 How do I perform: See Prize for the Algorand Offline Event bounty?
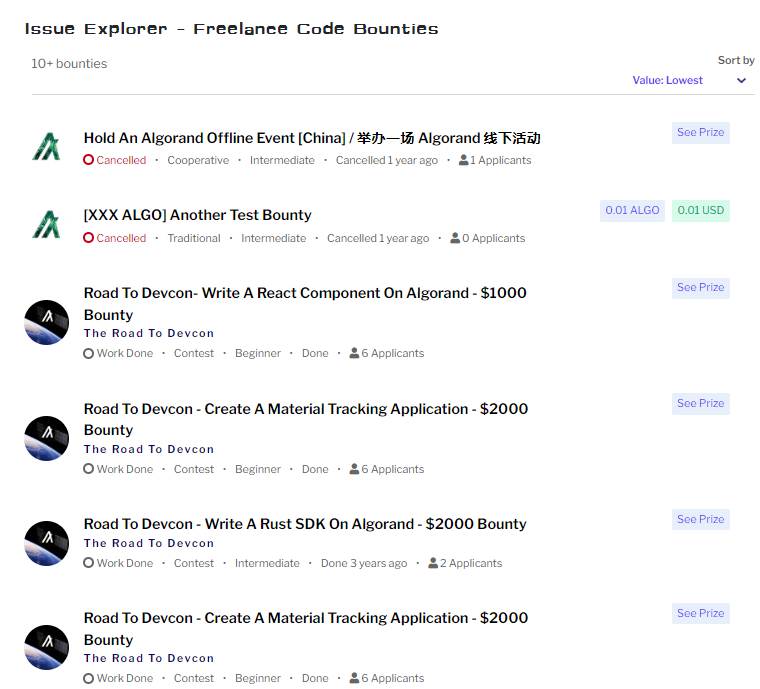[x=700, y=132]
